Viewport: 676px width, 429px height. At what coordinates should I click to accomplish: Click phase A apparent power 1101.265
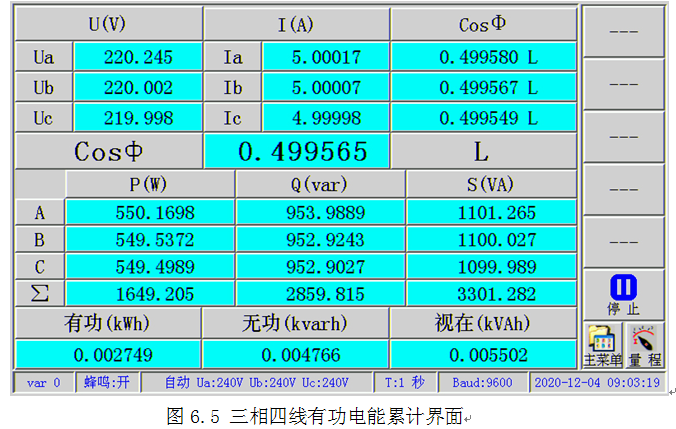491,213
